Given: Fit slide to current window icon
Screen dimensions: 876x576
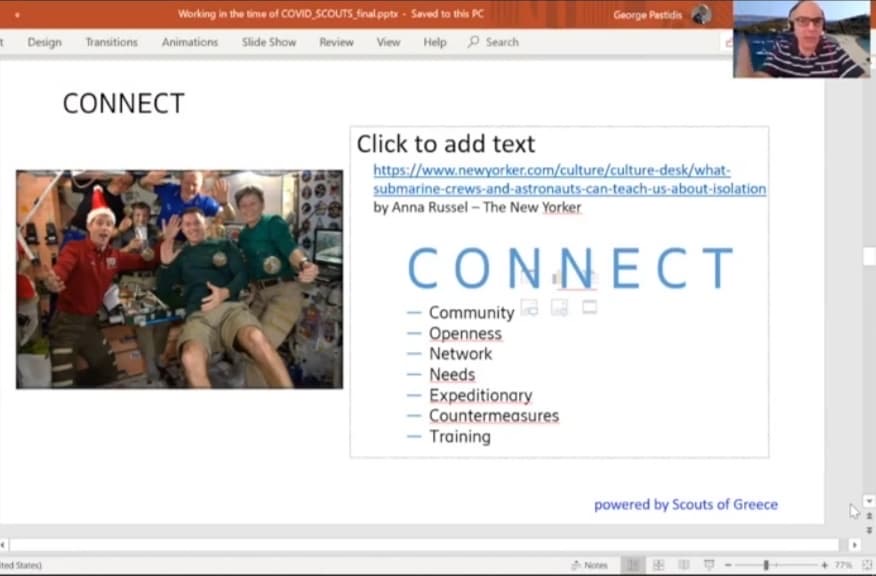Looking at the screenshot, I should tap(866, 565).
